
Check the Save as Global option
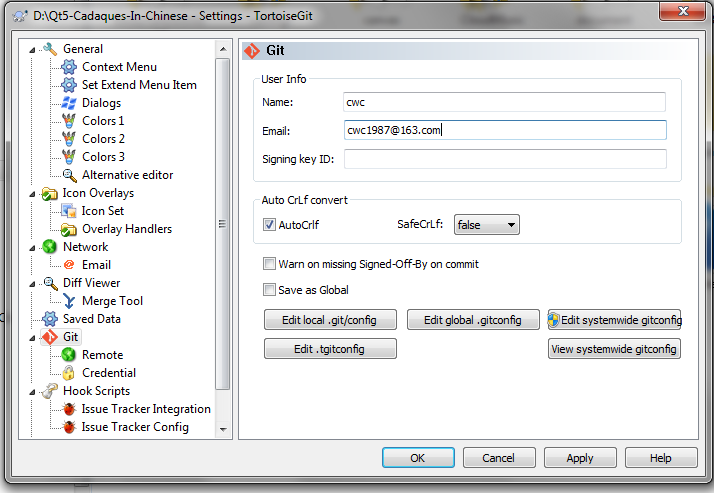point(269,290)
